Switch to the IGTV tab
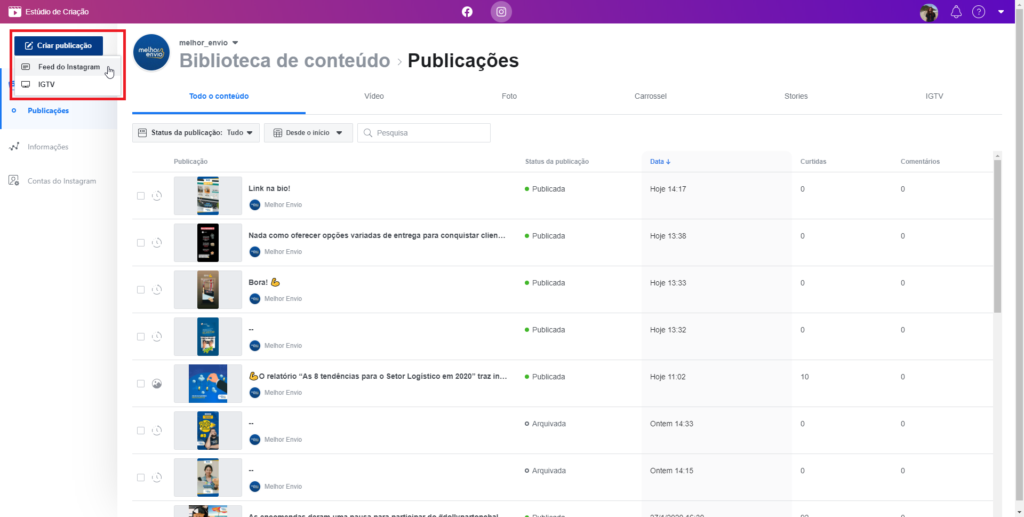Screen dimensions: 1024x517 tap(934, 96)
